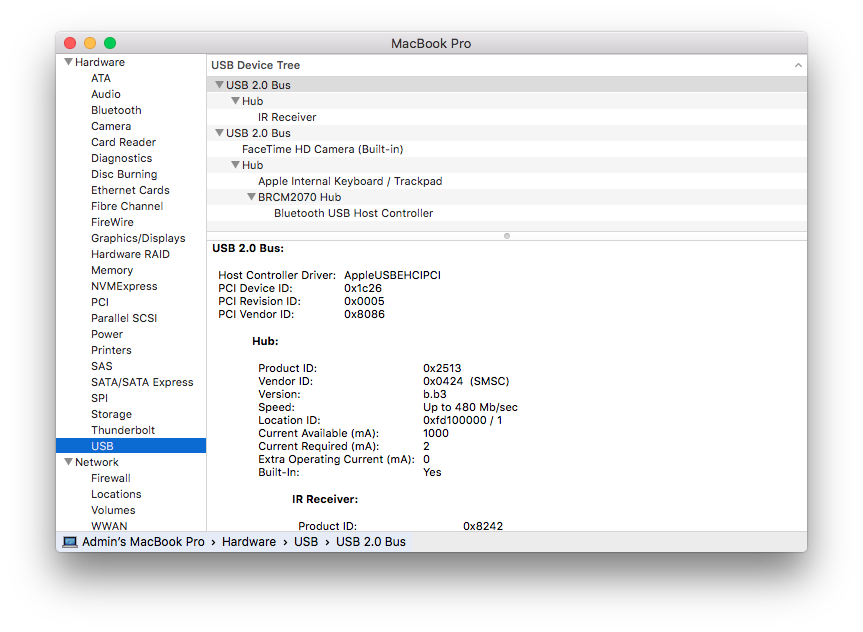The image size is (863, 632).
Task: Select PCI in the sidebar
Action: tap(100, 302)
